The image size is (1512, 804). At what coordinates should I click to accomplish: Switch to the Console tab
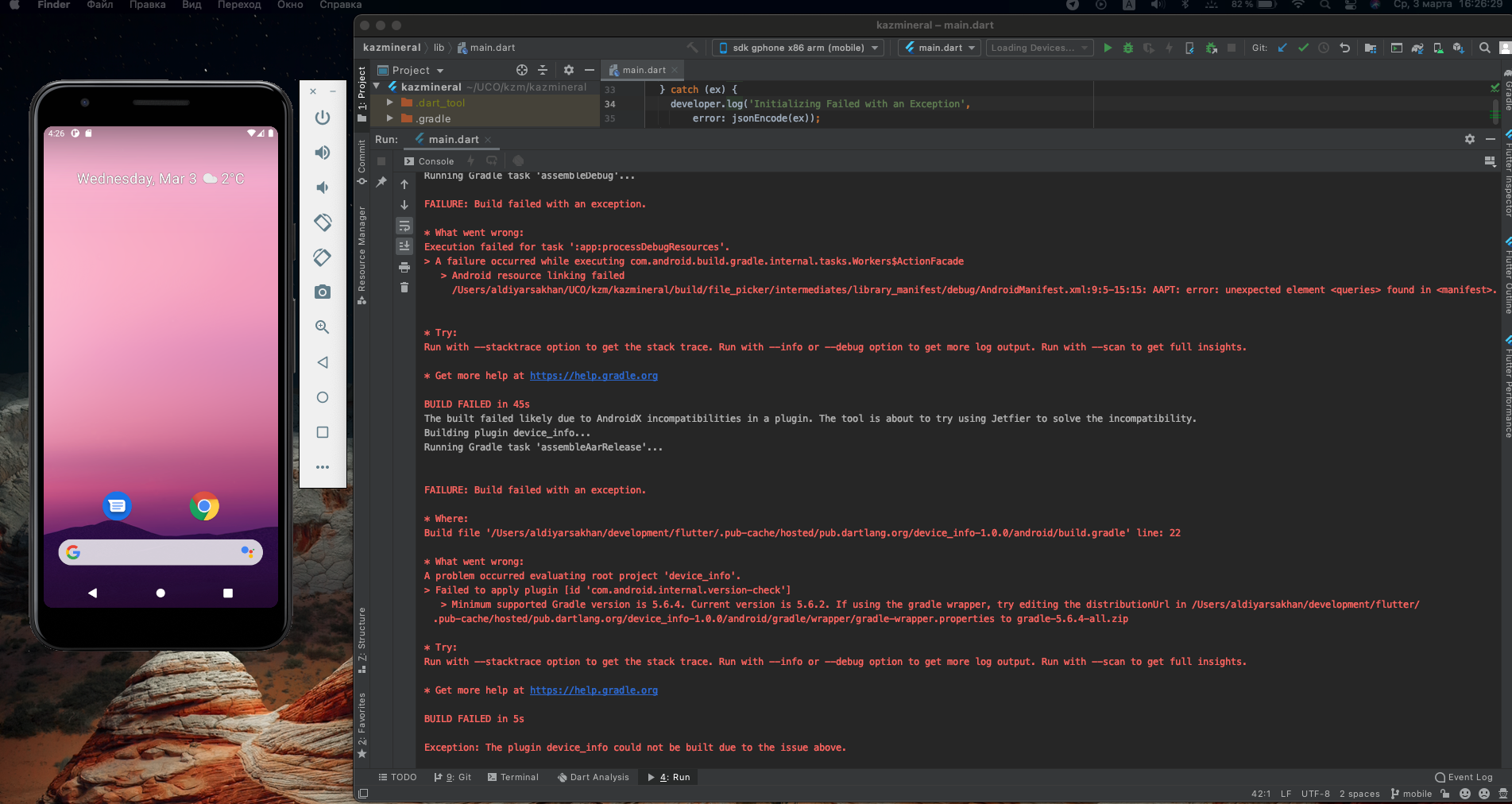(429, 161)
